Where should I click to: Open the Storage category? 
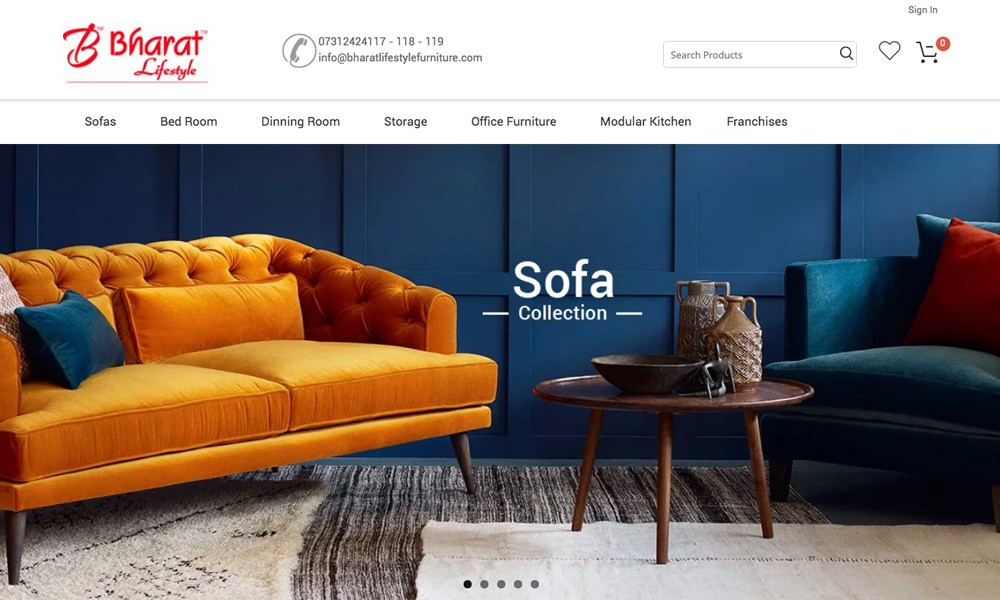[406, 121]
